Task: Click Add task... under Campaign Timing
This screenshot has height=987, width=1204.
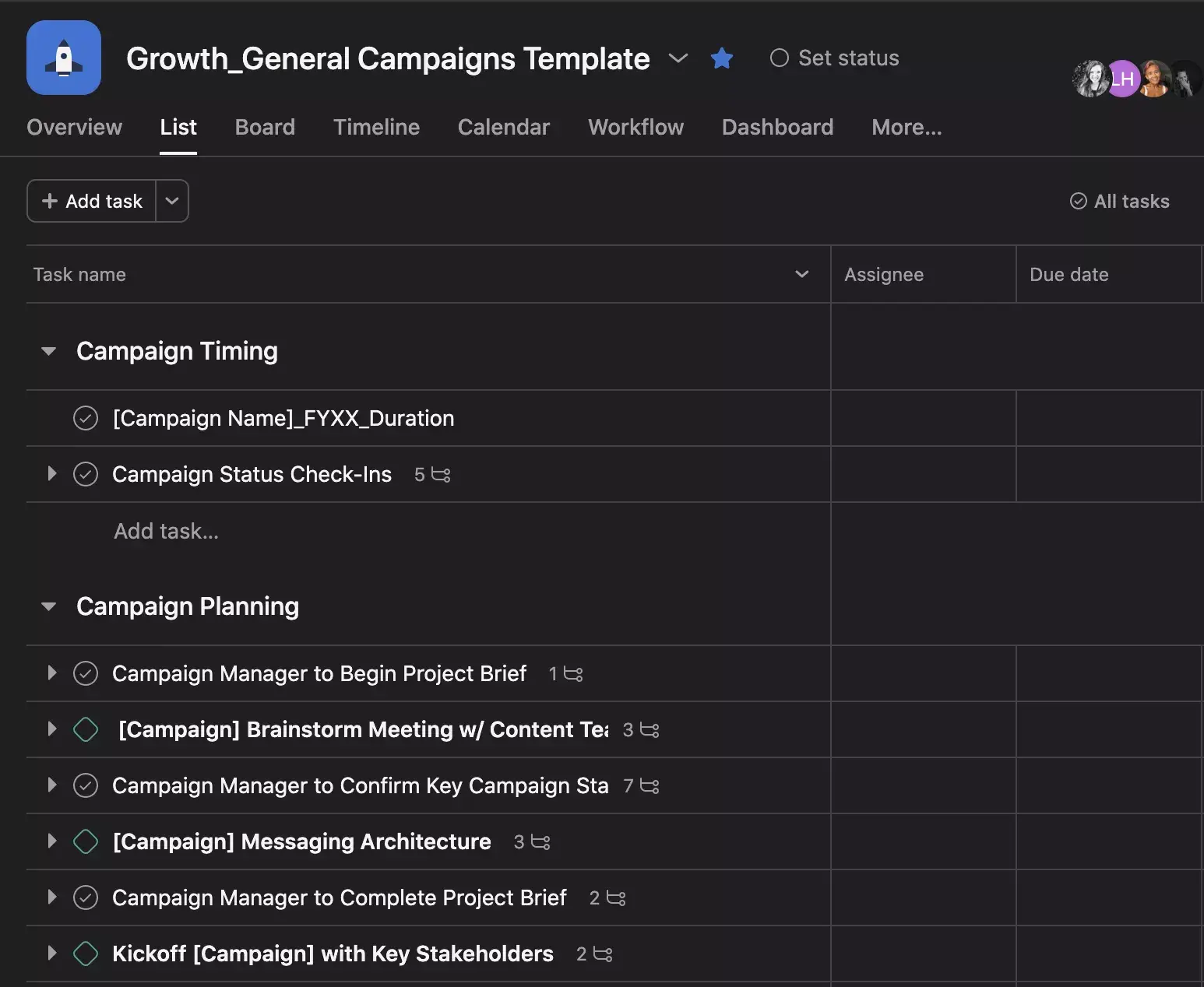Action: (x=166, y=531)
